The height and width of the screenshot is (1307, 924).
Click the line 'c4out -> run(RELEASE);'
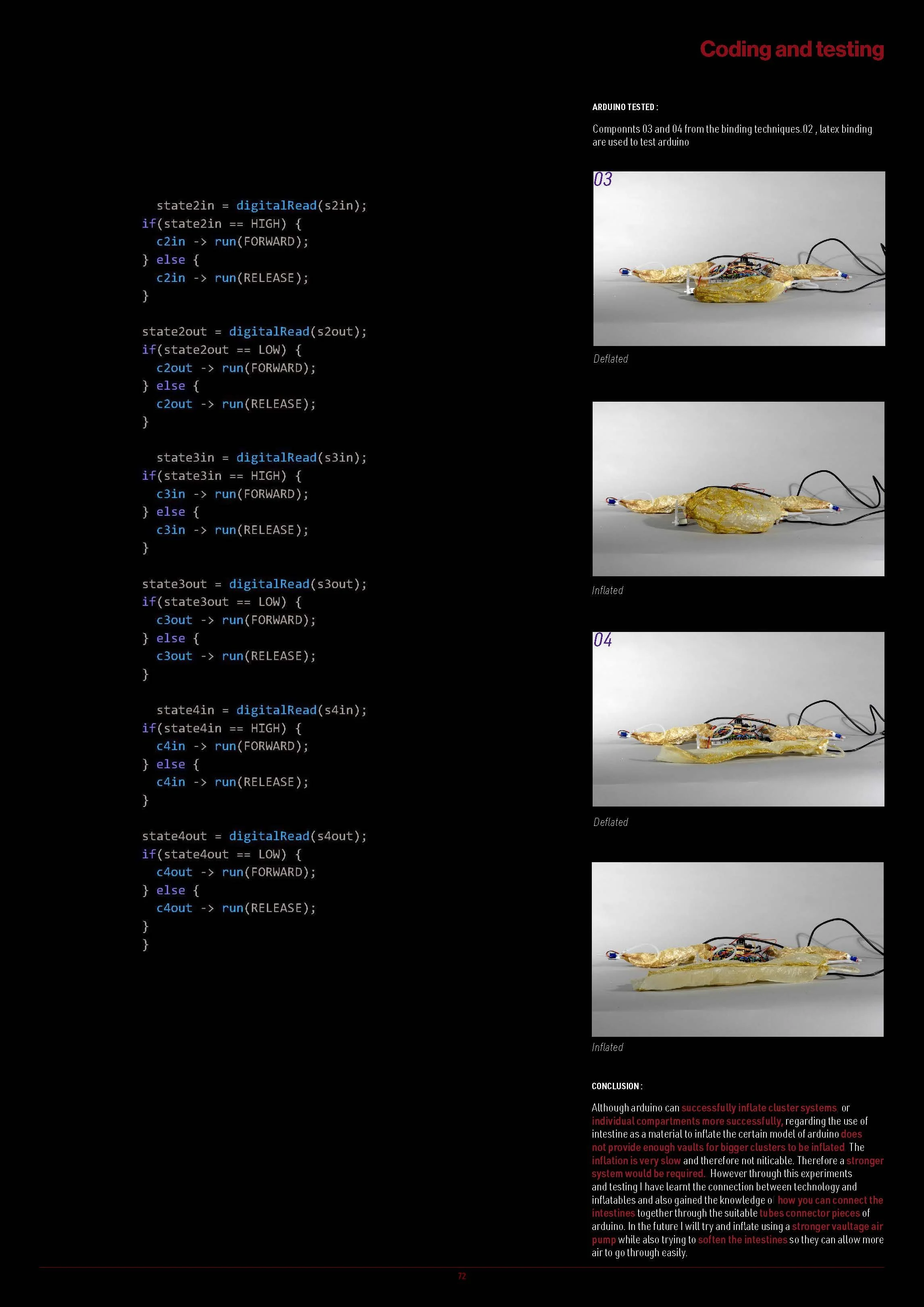coord(236,908)
